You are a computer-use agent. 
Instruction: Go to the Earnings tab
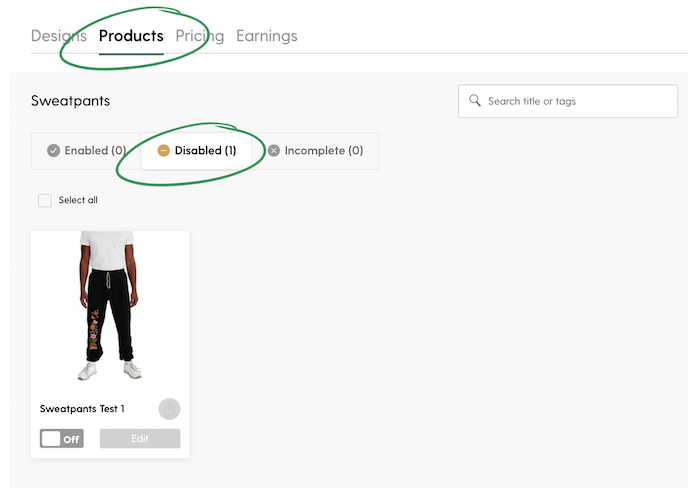tap(267, 36)
